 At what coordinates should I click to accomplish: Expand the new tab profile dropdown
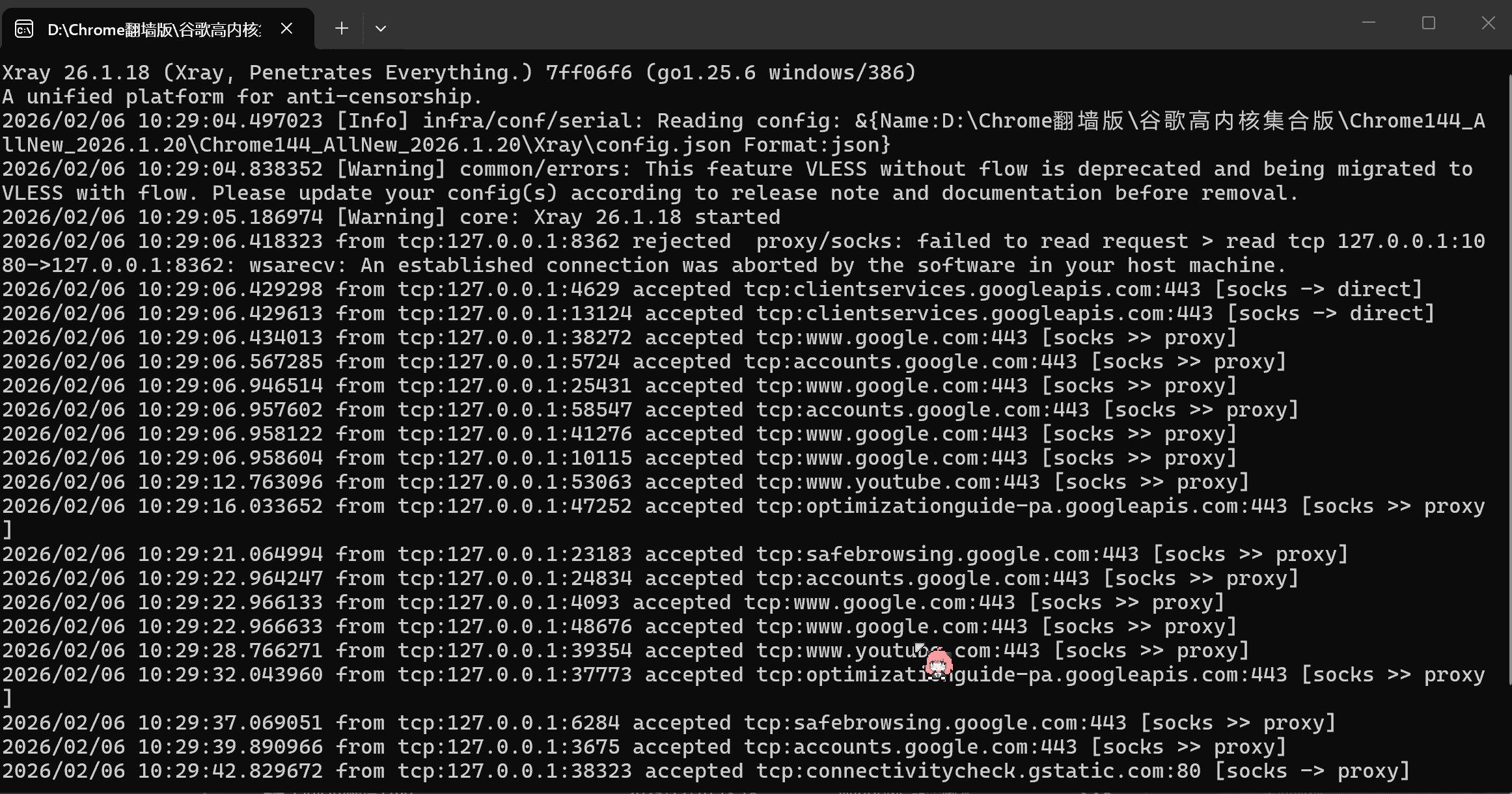(381, 29)
